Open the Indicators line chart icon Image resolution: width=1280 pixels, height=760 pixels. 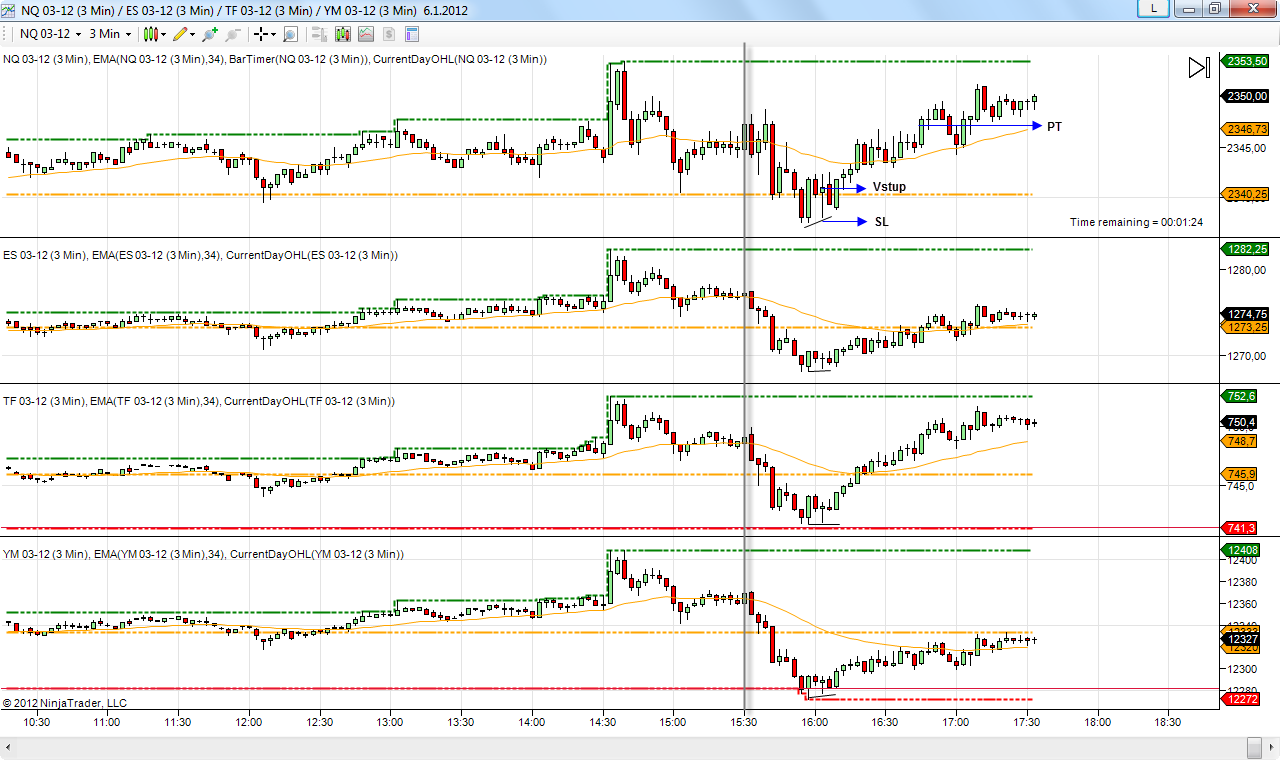pyautogui.click(x=366, y=34)
